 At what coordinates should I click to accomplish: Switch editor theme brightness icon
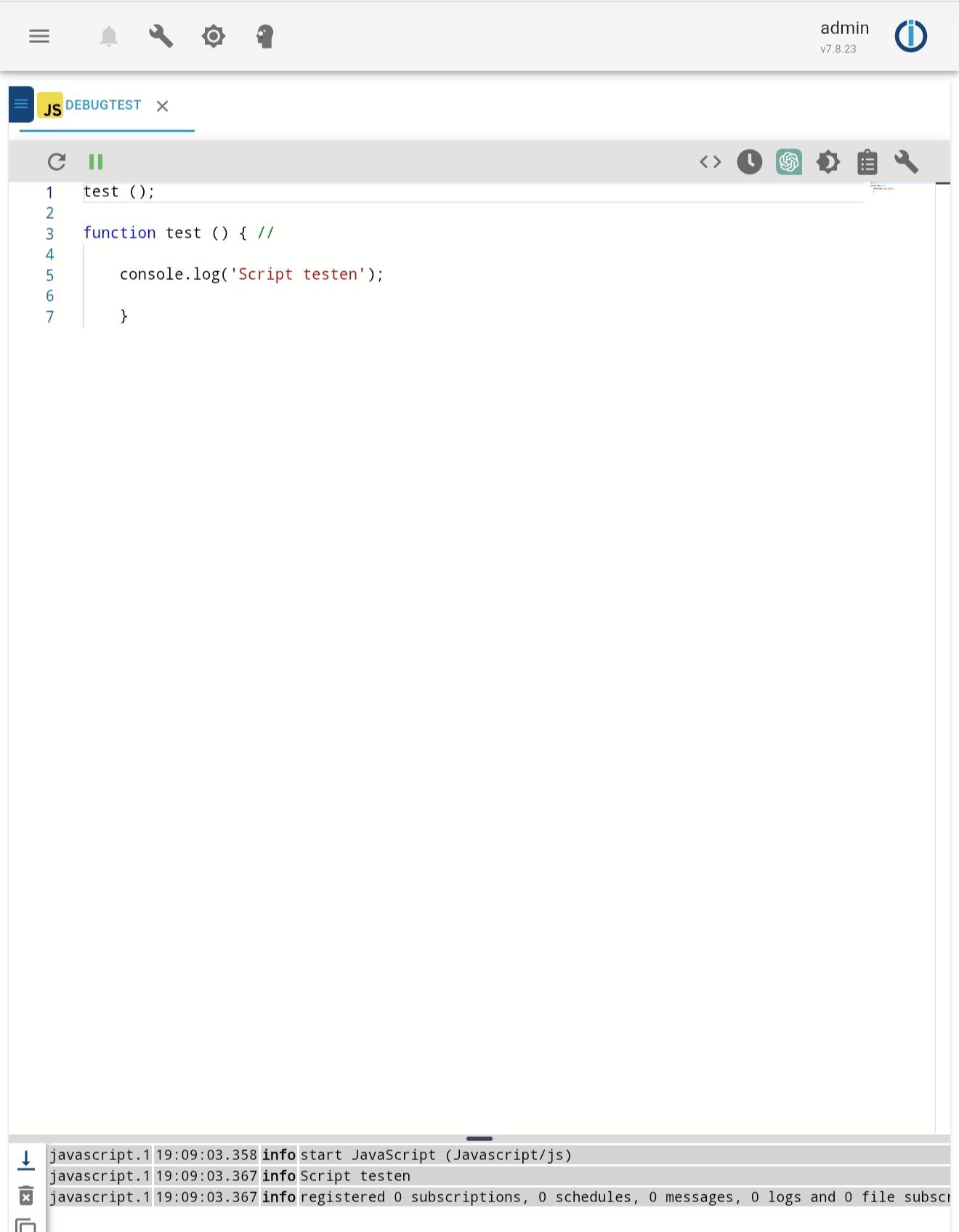[x=828, y=161]
